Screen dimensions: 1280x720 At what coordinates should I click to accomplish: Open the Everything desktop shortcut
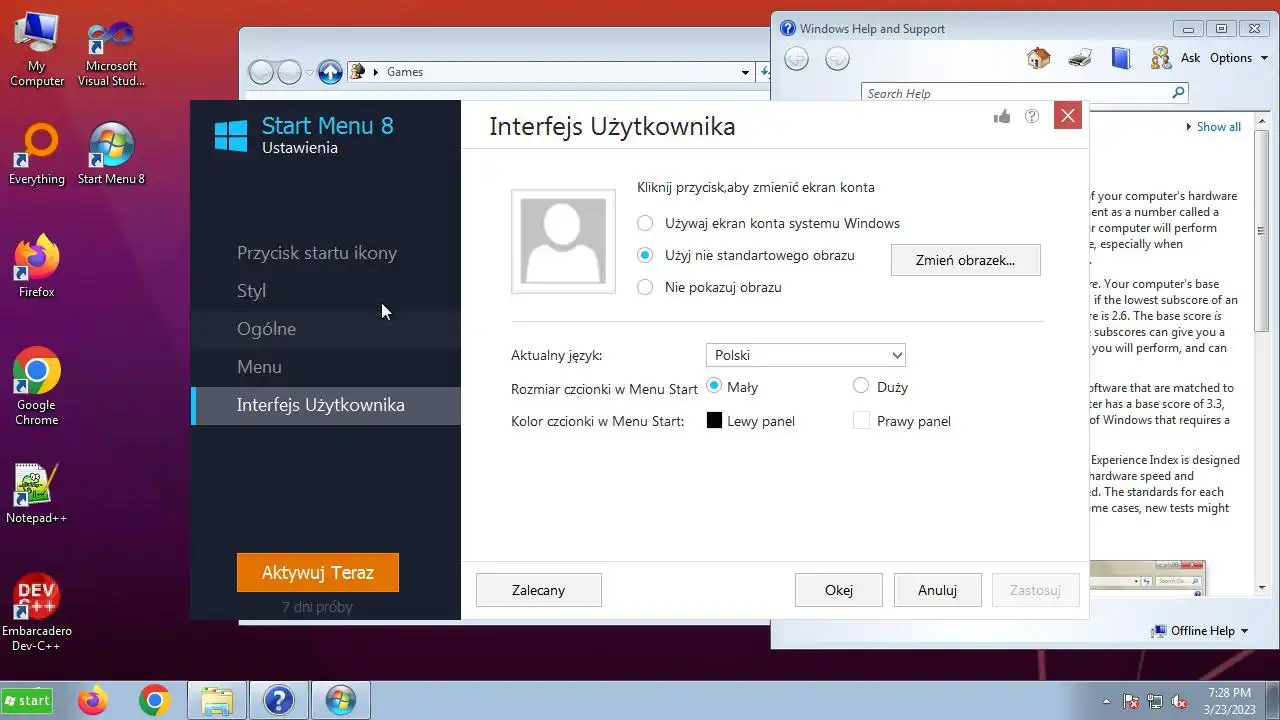pos(37,154)
